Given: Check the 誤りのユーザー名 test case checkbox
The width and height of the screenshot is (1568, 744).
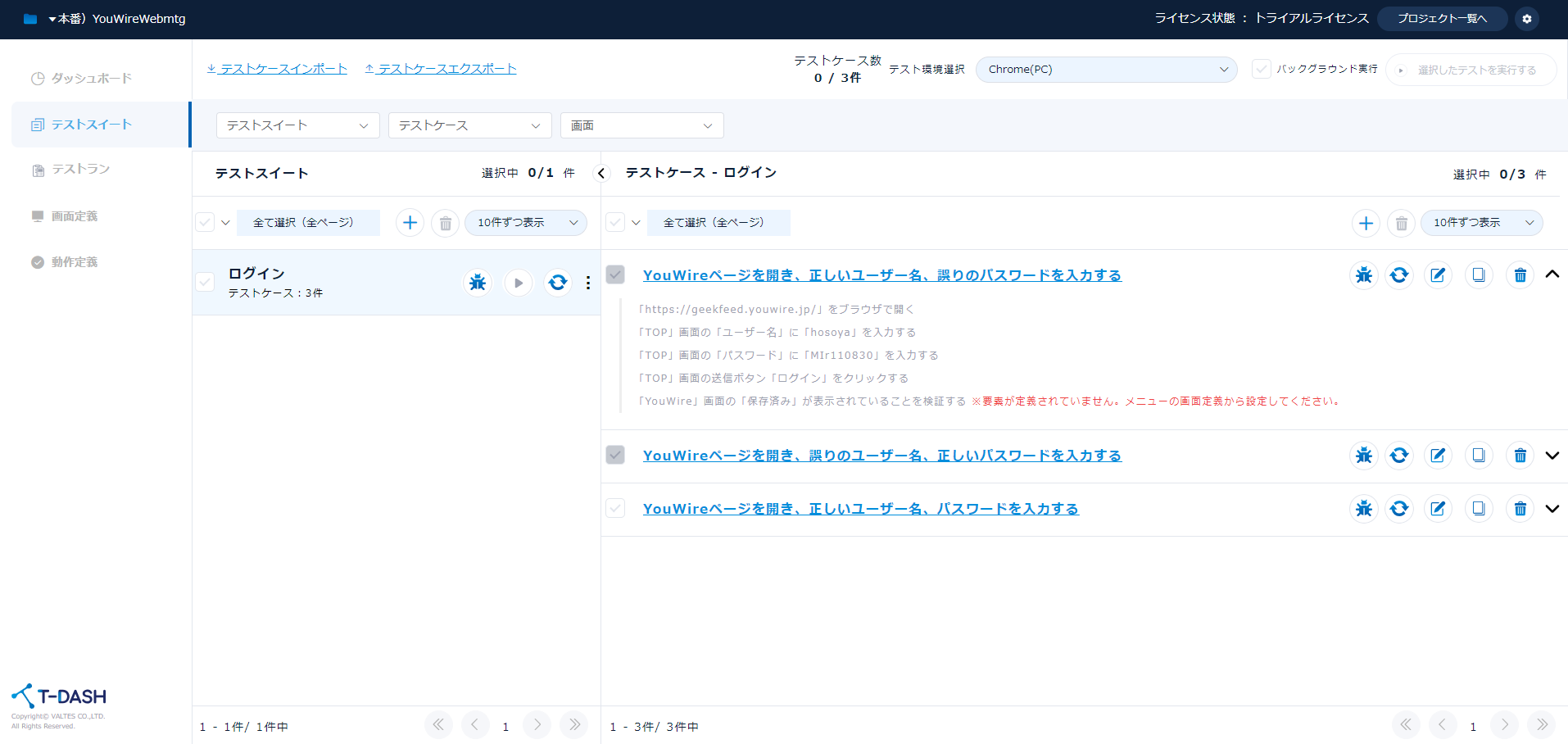Looking at the screenshot, I should (615, 455).
